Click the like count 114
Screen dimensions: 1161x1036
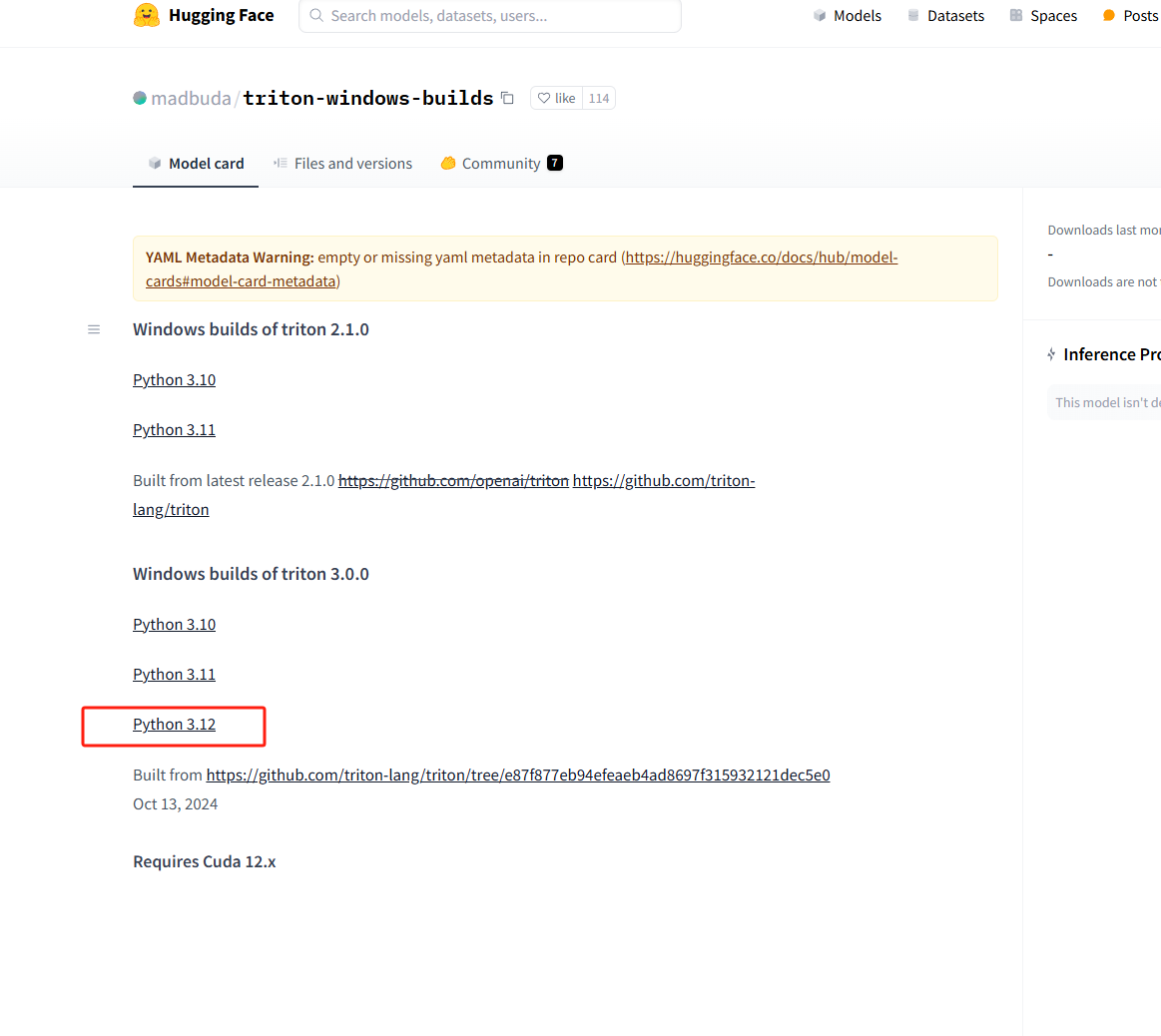(599, 98)
